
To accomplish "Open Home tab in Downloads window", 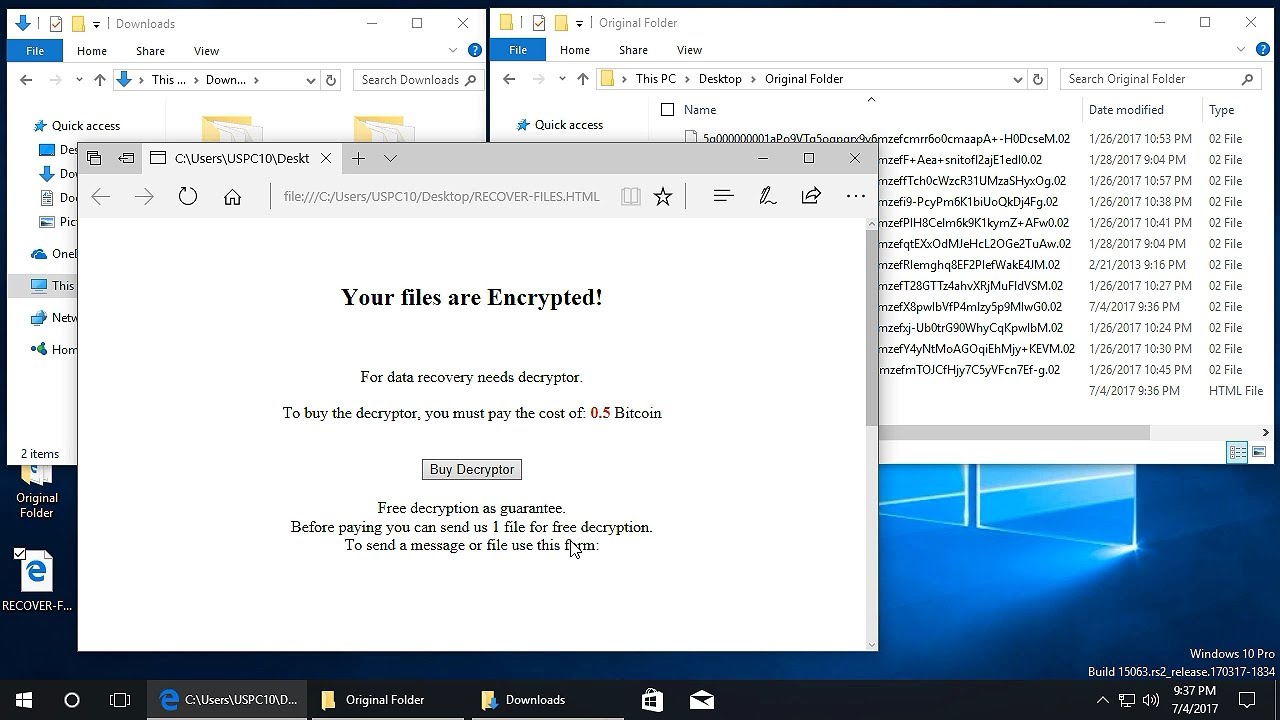I will click(92, 51).
